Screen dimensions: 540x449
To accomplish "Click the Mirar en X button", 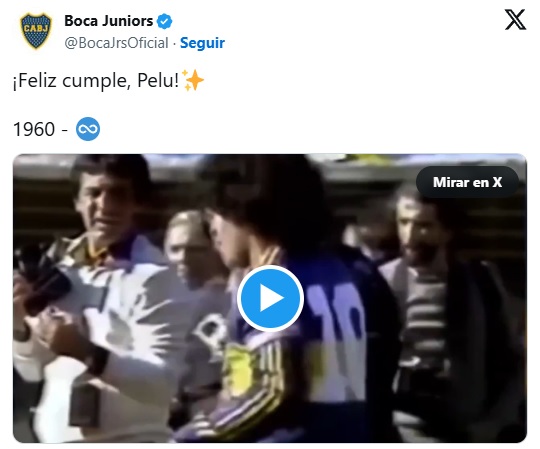I will [467, 182].
